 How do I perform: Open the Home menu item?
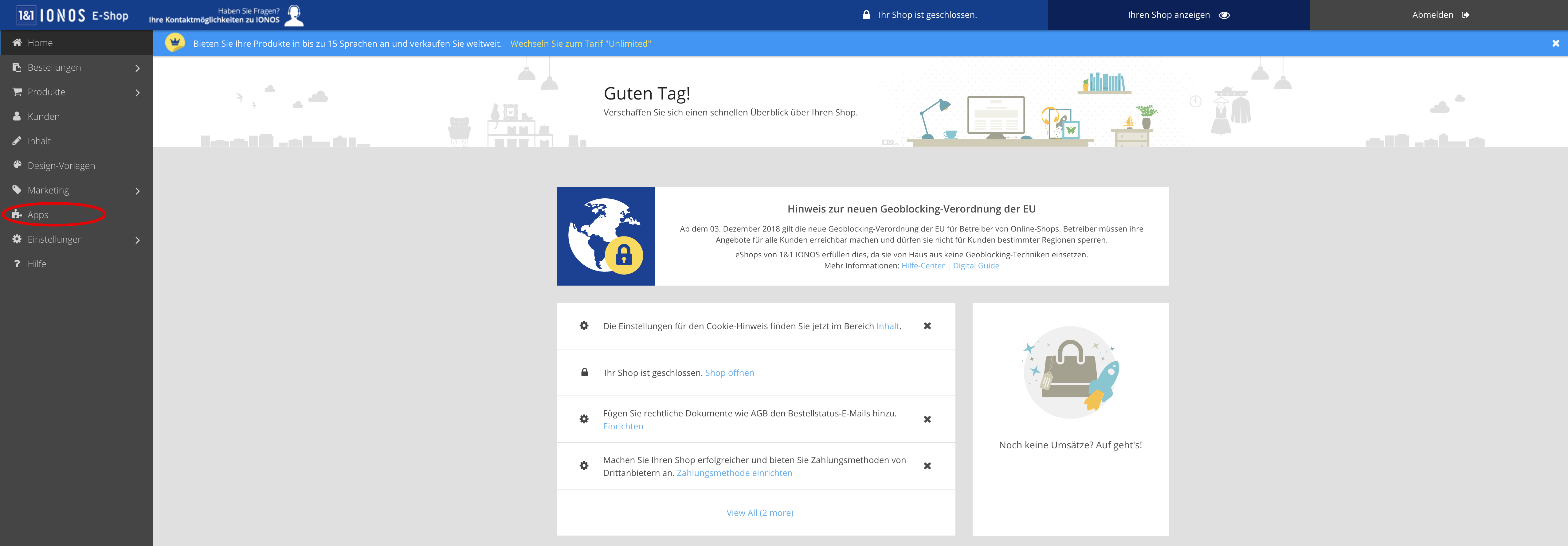click(76, 43)
